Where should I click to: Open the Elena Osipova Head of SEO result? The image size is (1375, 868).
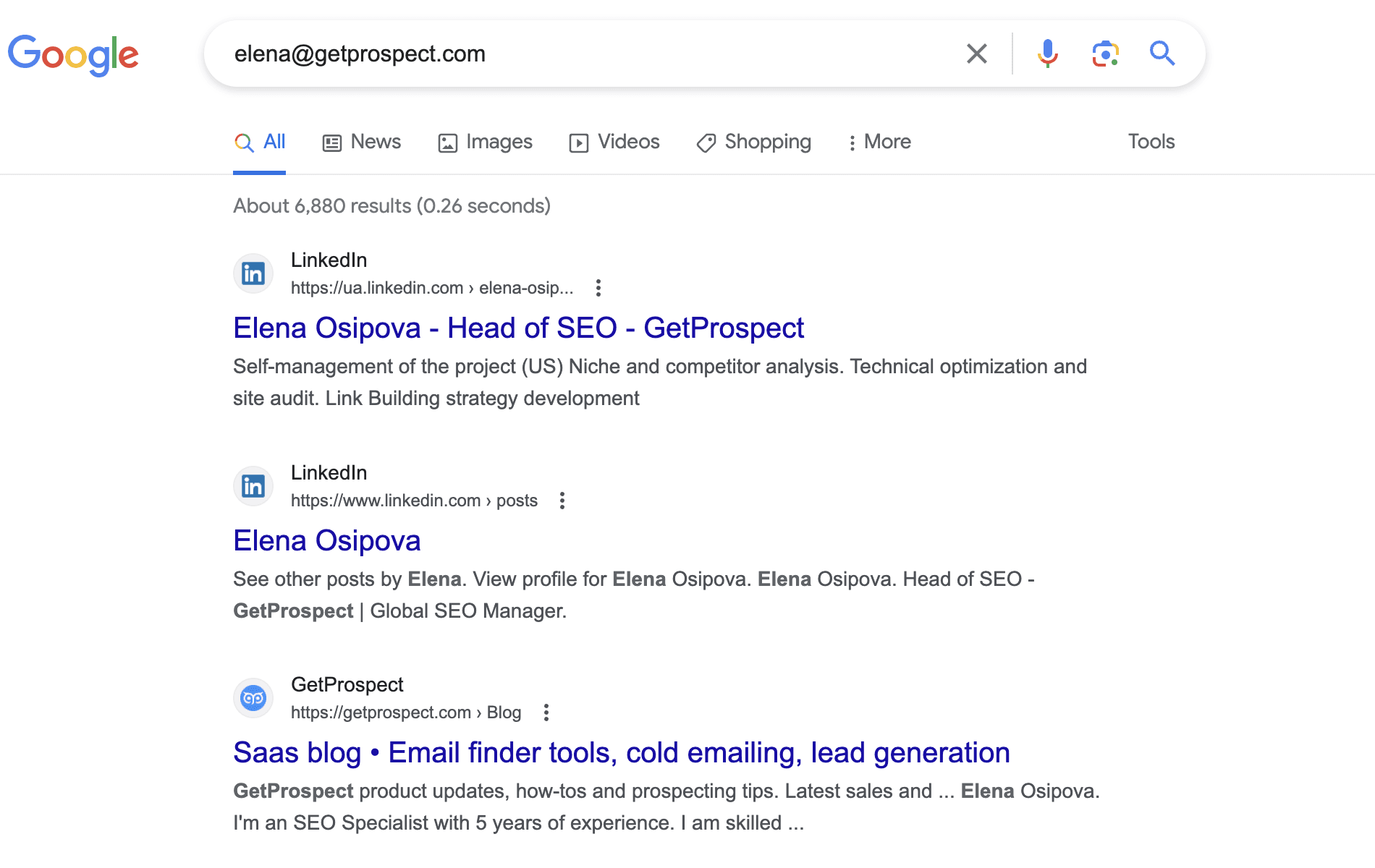[x=518, y=328]
